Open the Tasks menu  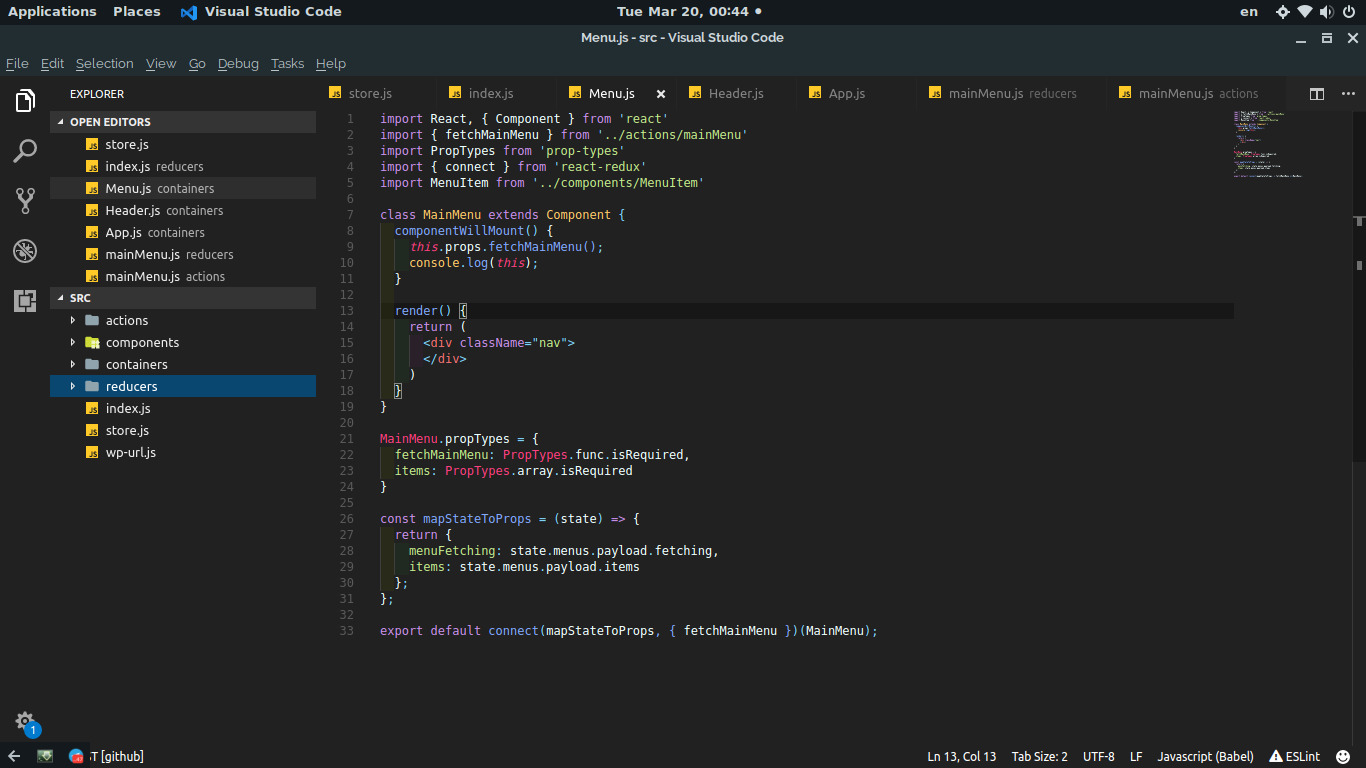(x=287, y=63)
